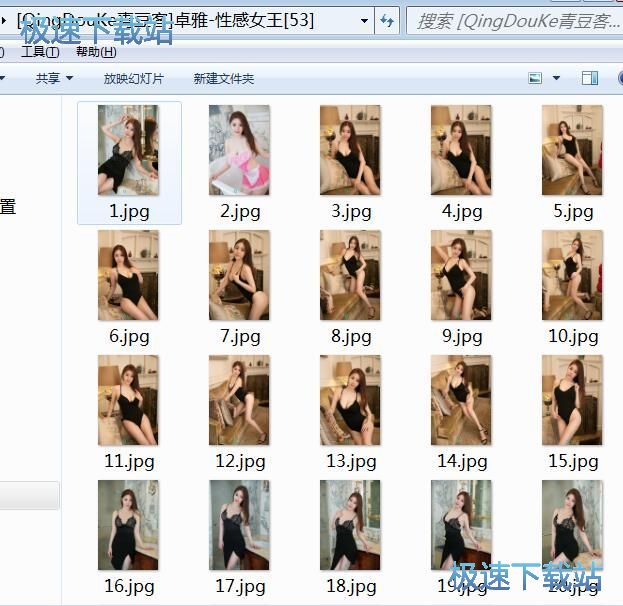
Task: Click the file name 10.jpg
Action: pos(573,337)
